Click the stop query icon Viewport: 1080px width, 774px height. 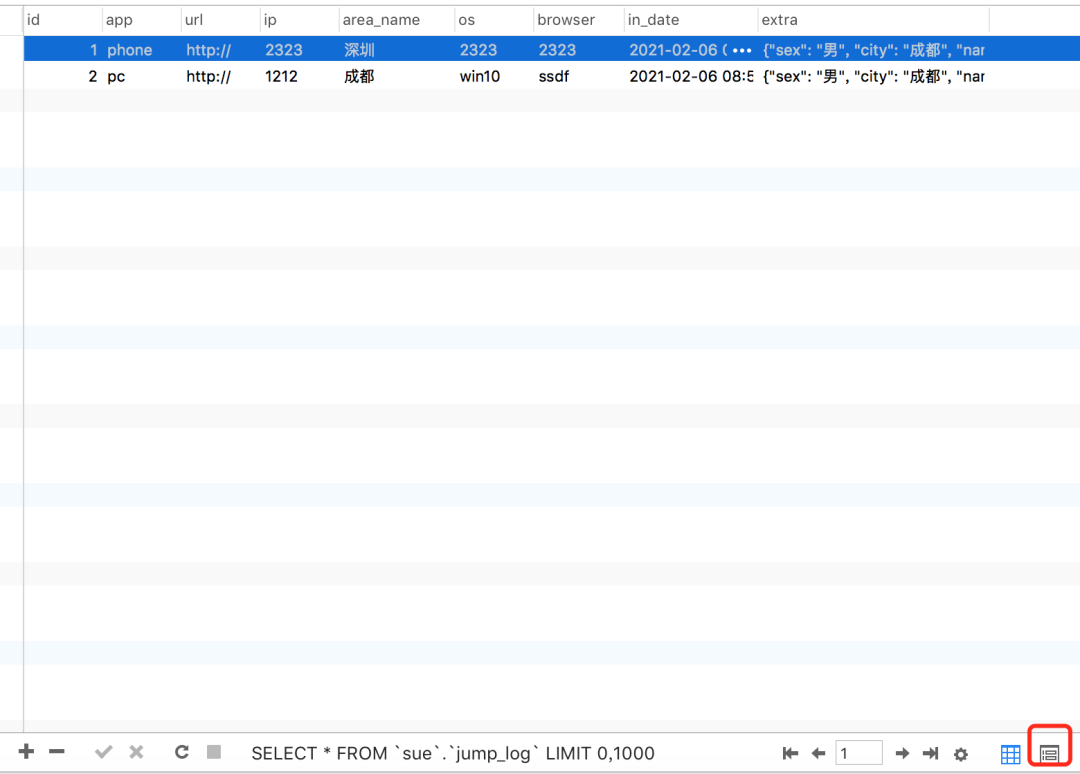click(x=213, y=752)
